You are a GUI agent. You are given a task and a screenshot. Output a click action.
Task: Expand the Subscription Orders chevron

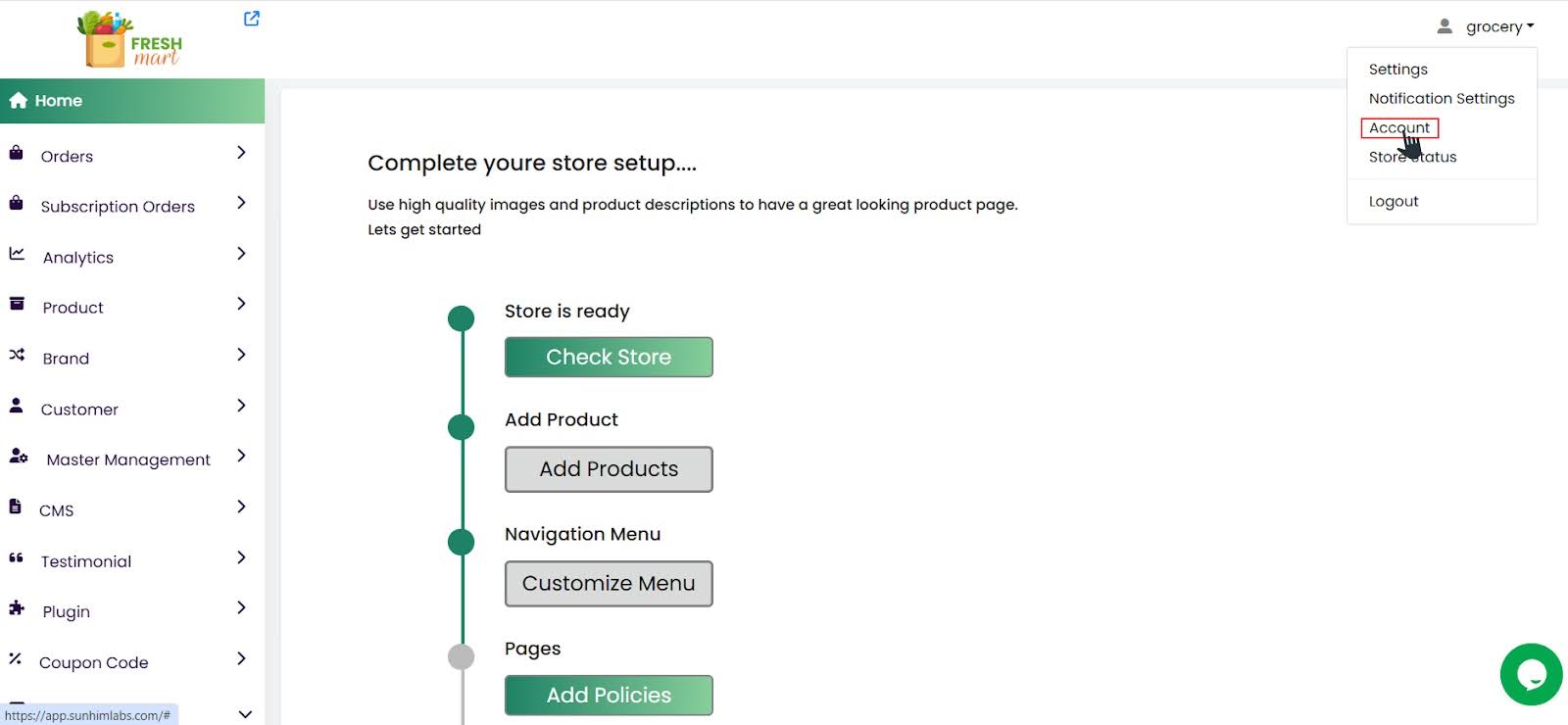241,203
